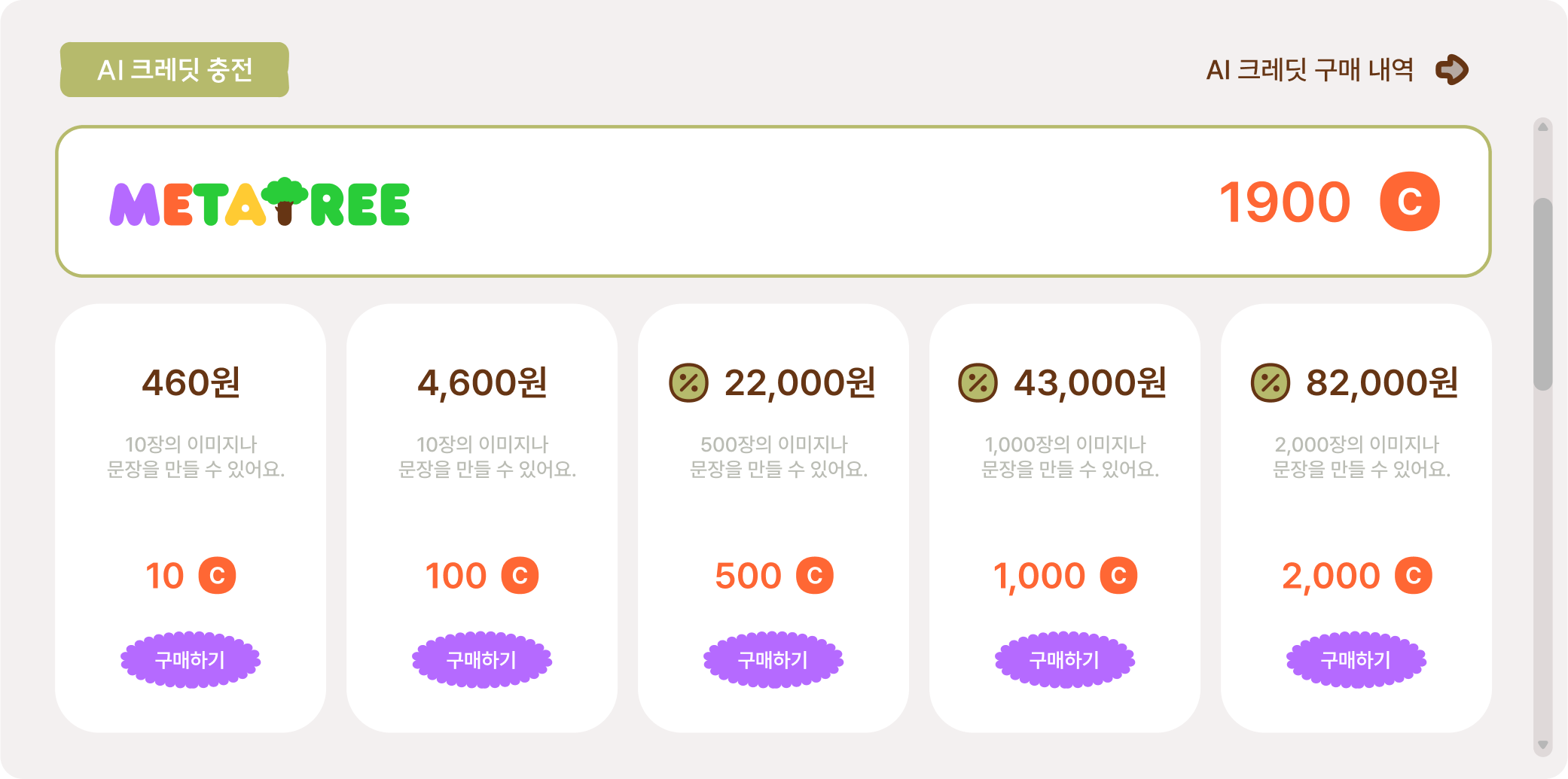This screenshot has height=779, width=1568.
Task: Click the credit coin icon beside 500
Action: (x=814, y=576)
